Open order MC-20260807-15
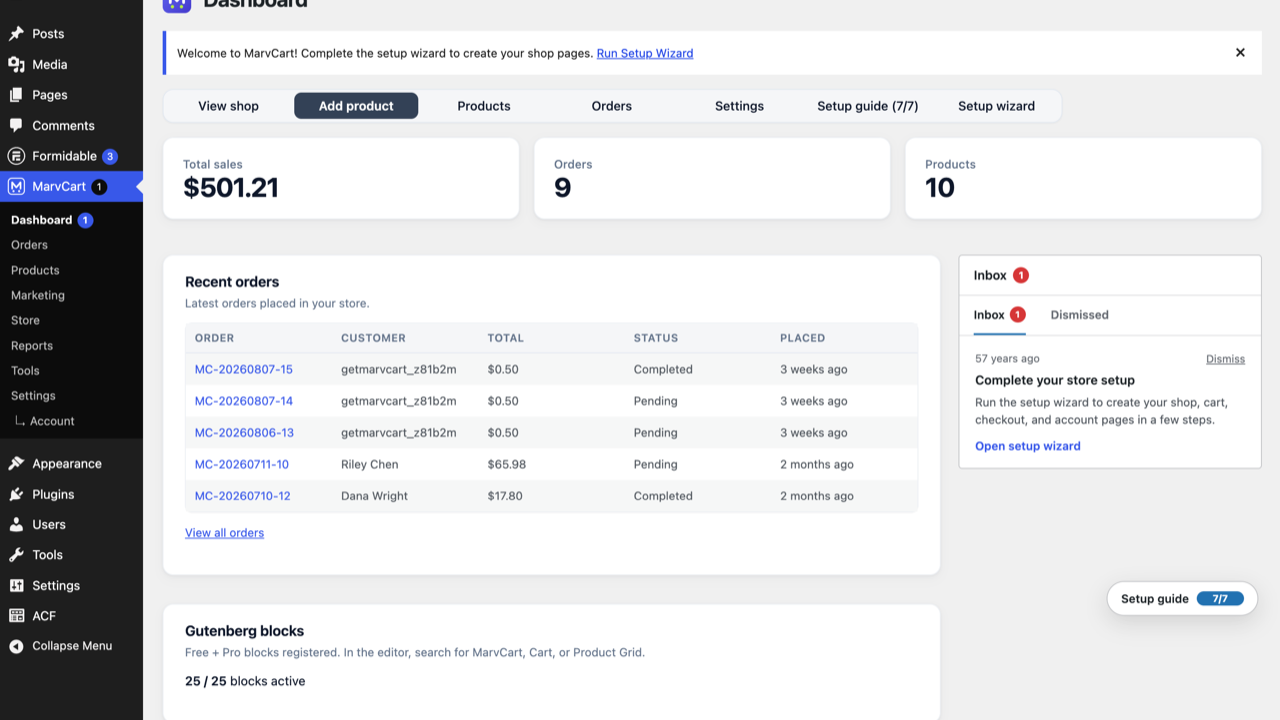The image size is (1280, 720). (x=244, y=370)
